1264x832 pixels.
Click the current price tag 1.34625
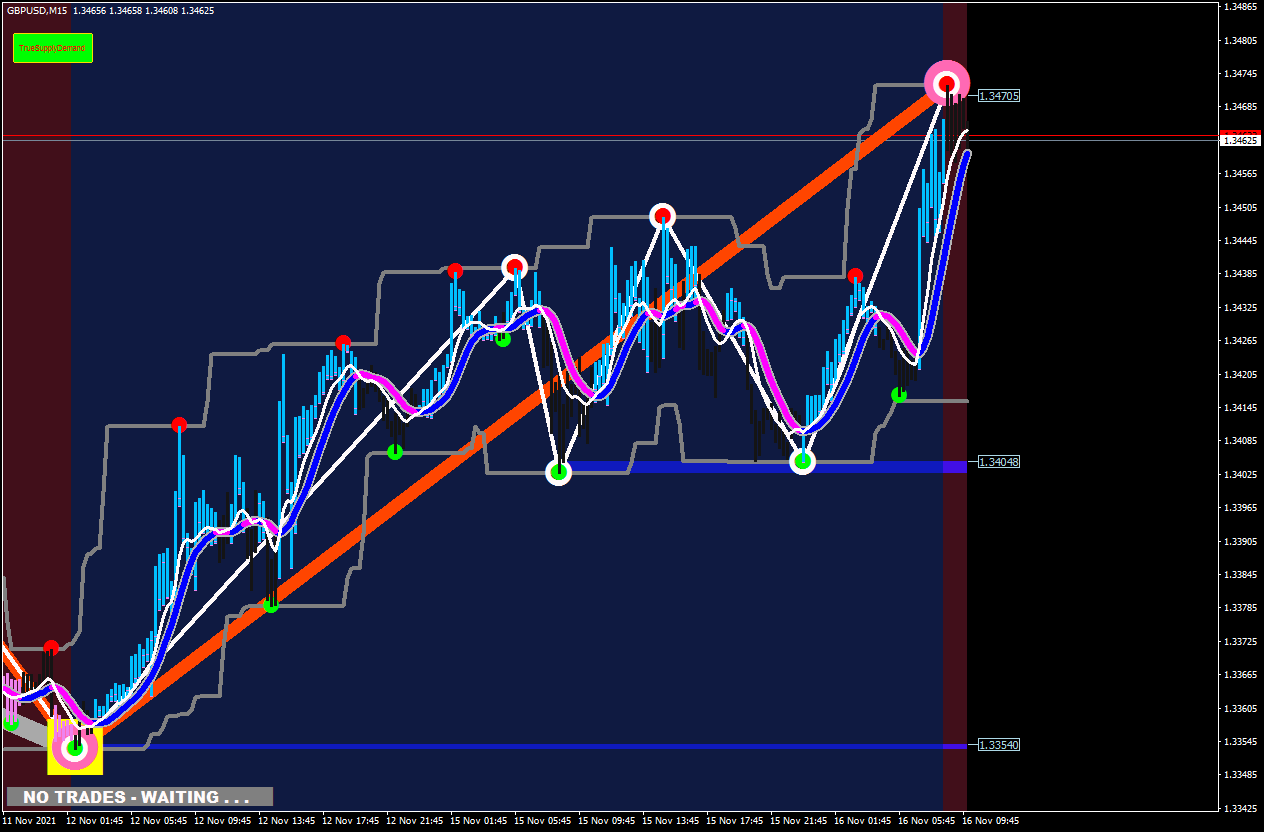[x=1241, y=141]
